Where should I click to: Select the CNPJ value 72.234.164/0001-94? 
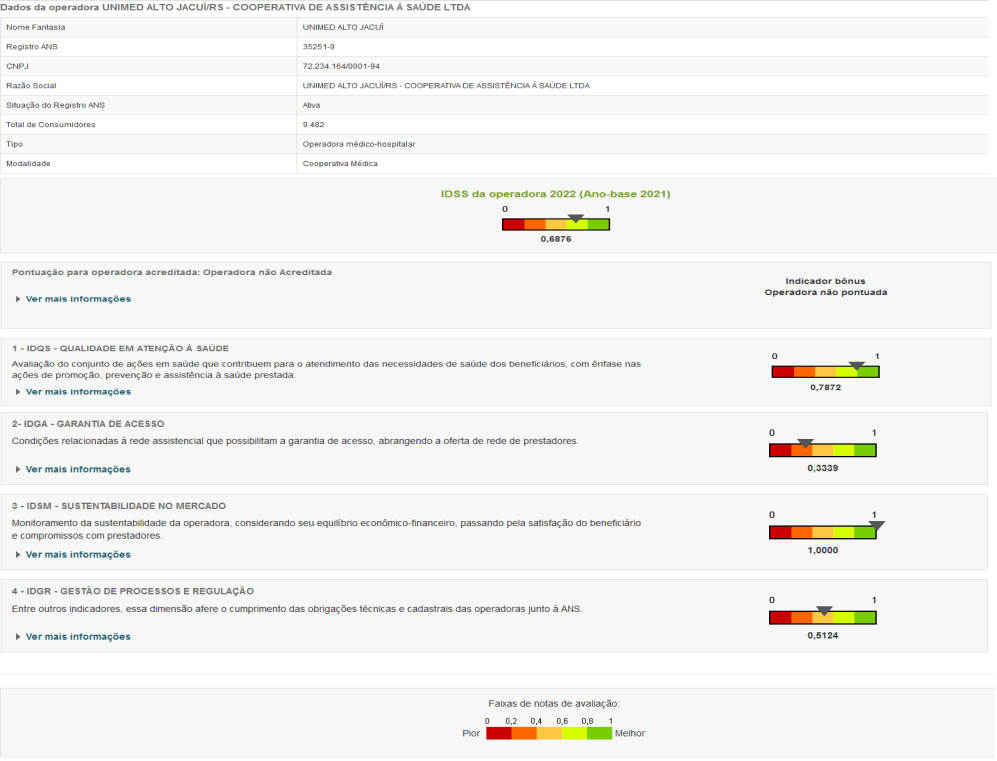pyautogui.click(x=341, y=66)
